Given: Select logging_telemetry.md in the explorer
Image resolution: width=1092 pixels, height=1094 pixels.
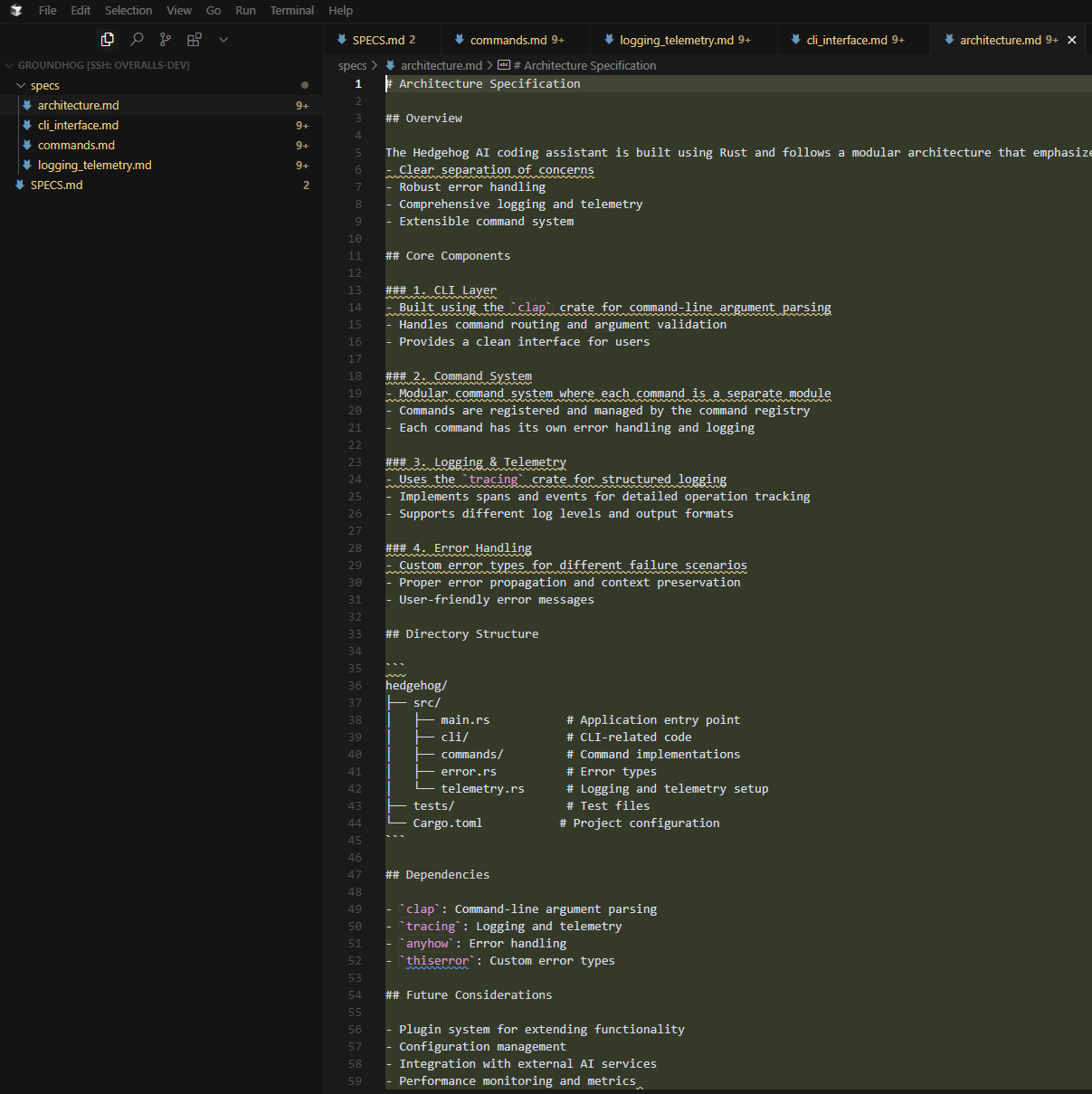Looking at the screenshot, I should 94,165.
